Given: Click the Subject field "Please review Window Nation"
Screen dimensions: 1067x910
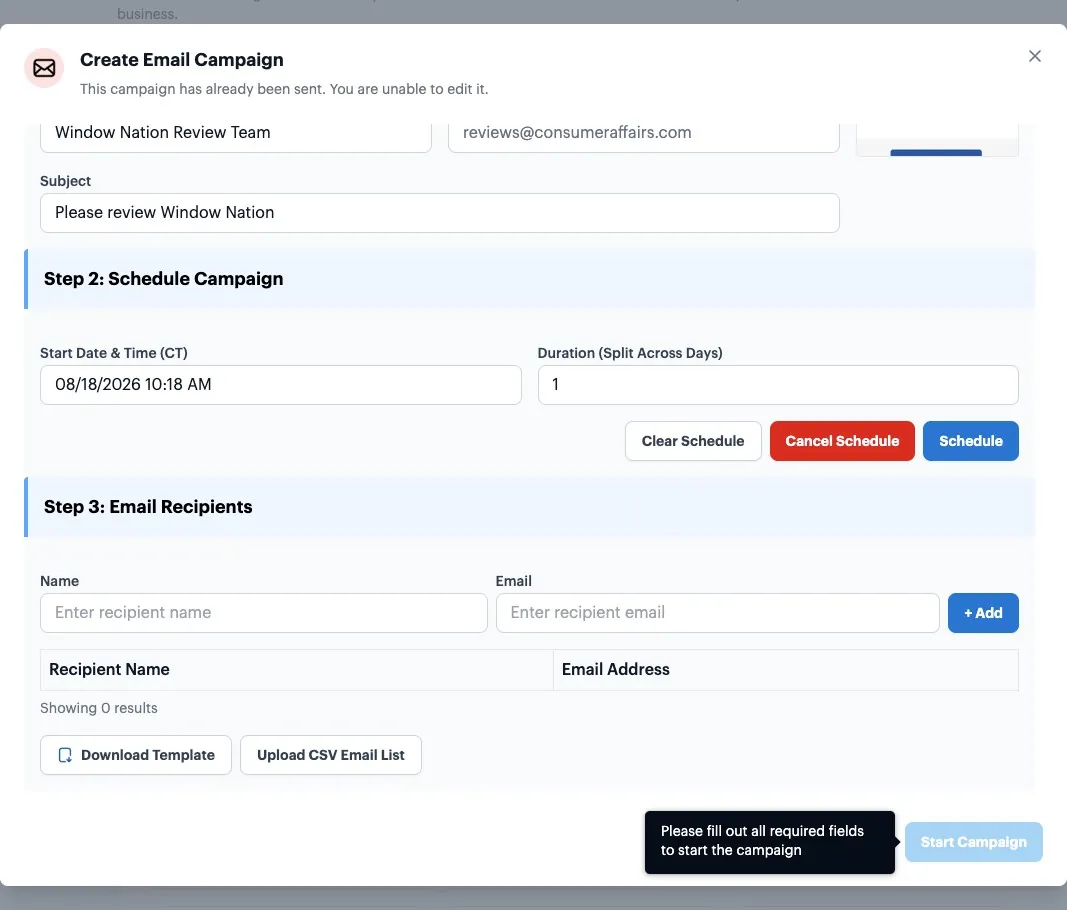Looking at the screenshot, I should [x=440, y=213].
